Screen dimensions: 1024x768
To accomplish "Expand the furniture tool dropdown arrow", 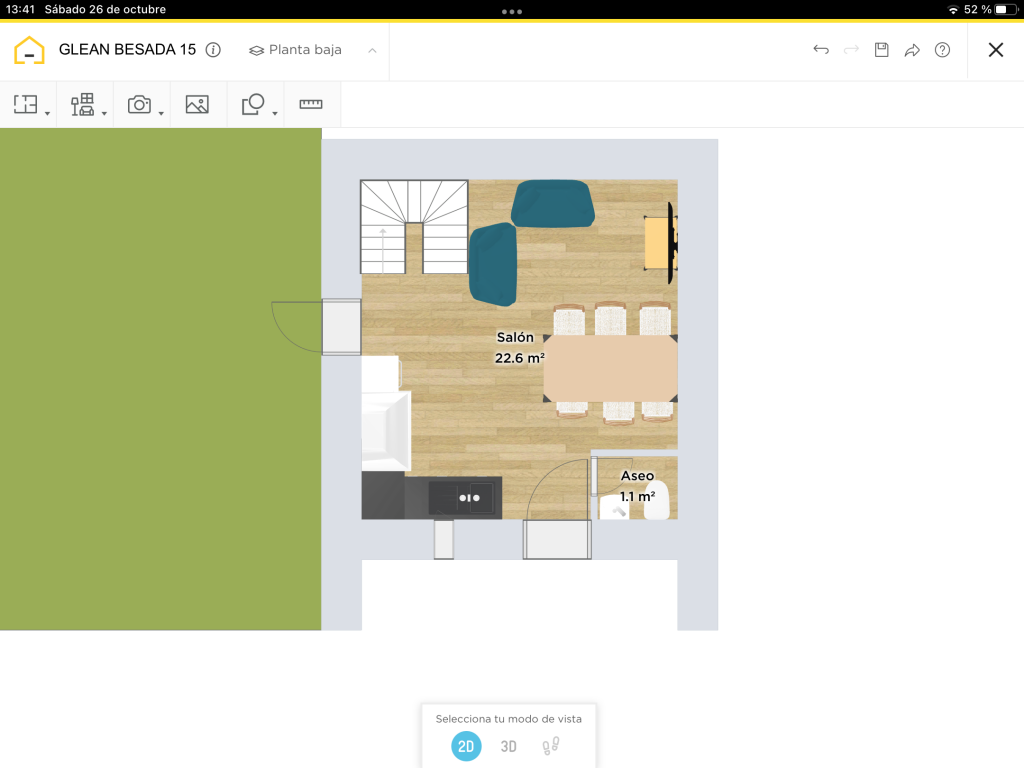I will pyautogui.click(x=104, y=114).
